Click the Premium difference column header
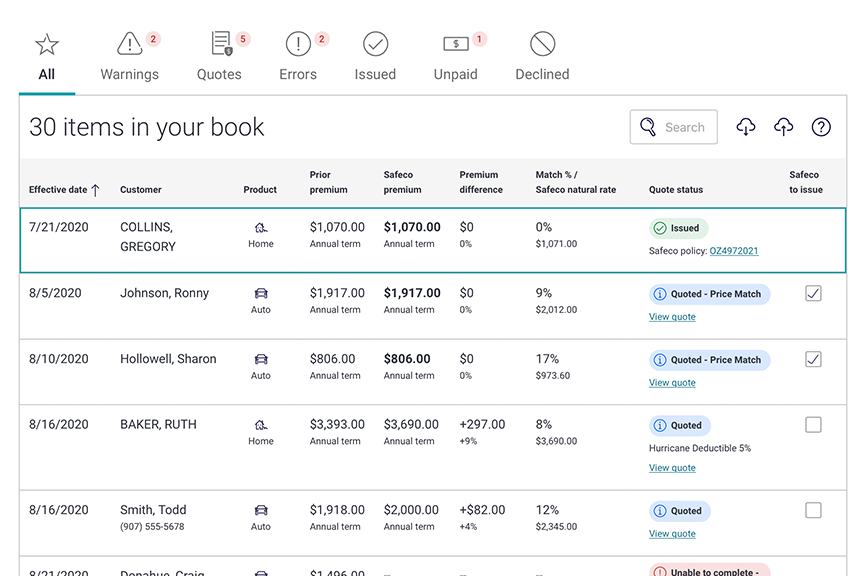Screen dimensions: 866x576 [x=481, y=182]
